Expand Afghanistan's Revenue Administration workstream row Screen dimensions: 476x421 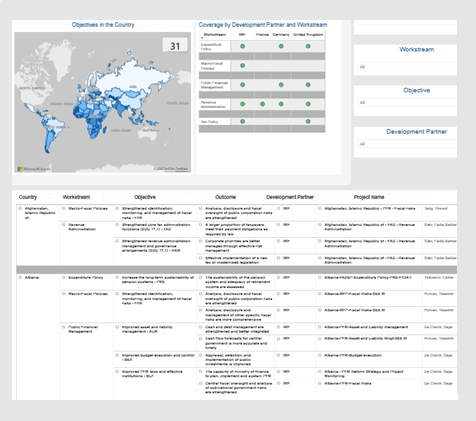click(x=63, y=225)
